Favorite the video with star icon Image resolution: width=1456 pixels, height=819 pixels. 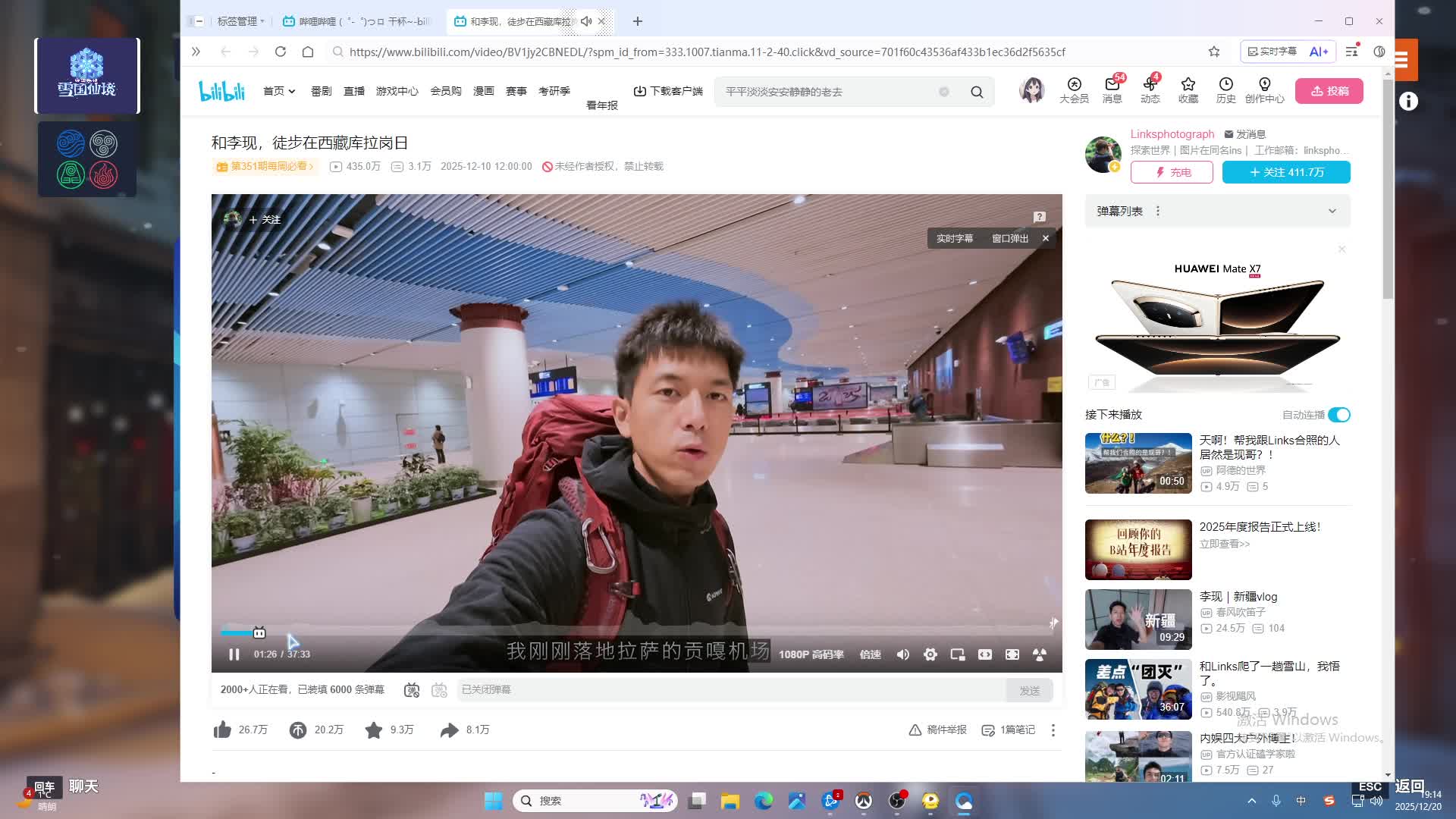[374, 730]
